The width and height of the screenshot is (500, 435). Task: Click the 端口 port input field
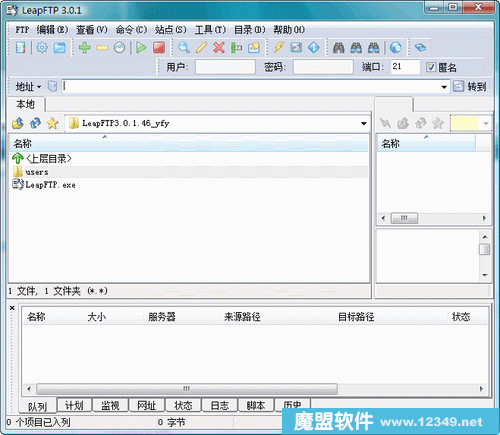point(405,67)
